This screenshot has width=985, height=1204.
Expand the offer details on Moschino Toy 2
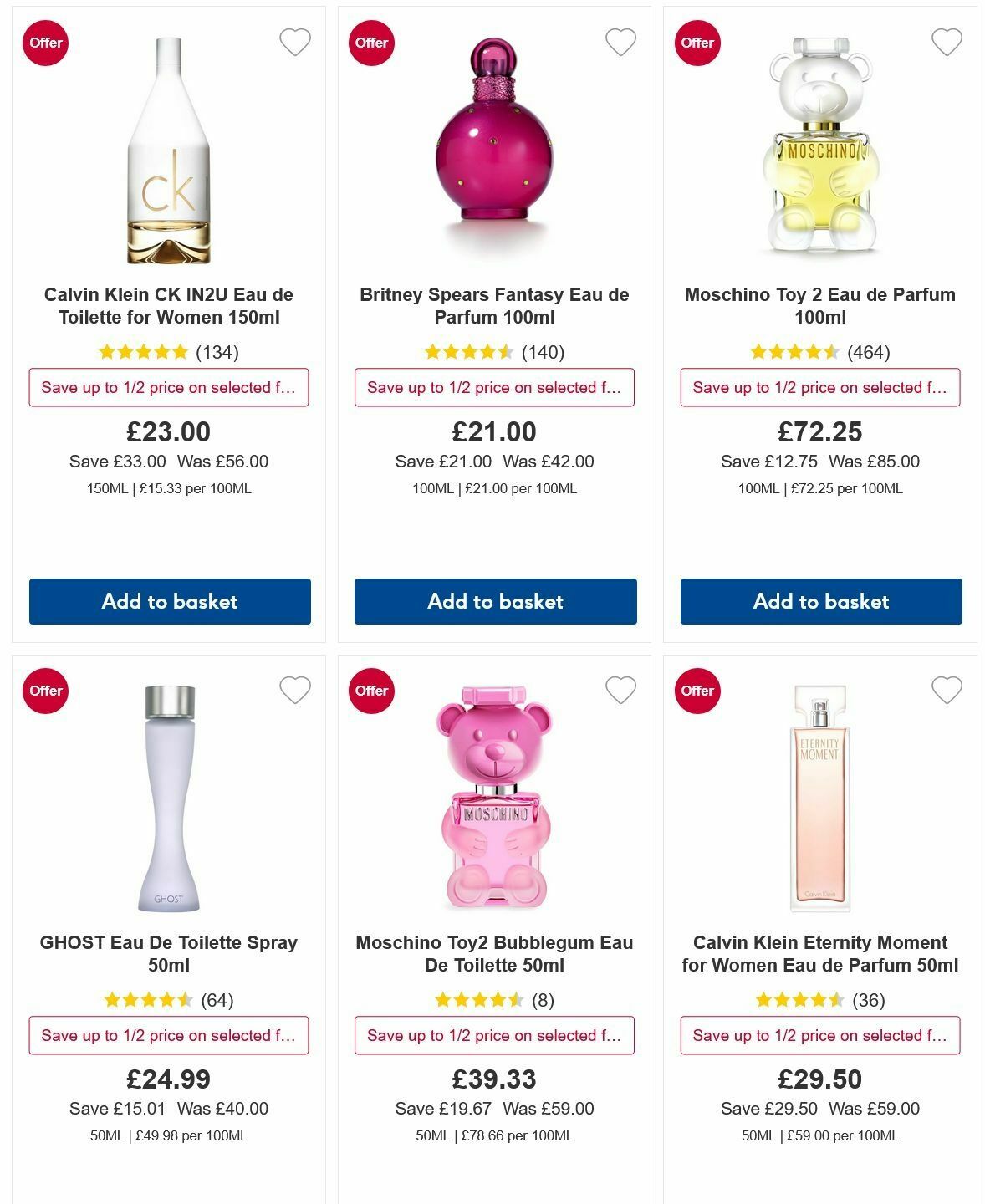(819, 387)
